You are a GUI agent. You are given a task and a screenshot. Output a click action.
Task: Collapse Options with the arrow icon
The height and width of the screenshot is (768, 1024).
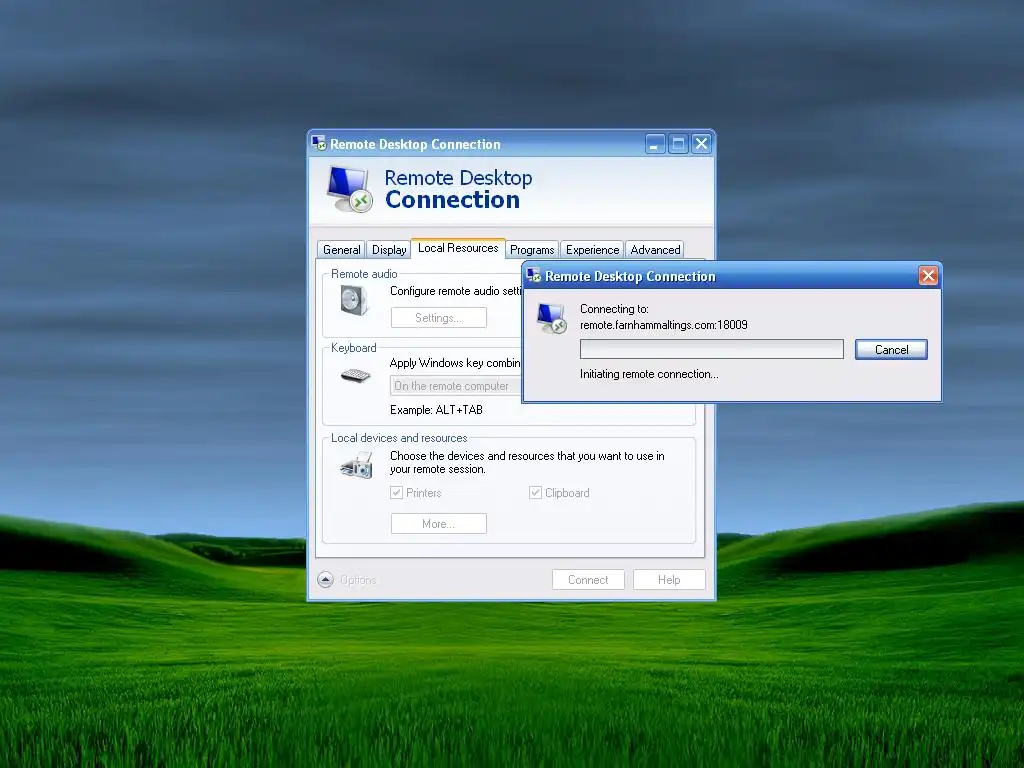325,579
